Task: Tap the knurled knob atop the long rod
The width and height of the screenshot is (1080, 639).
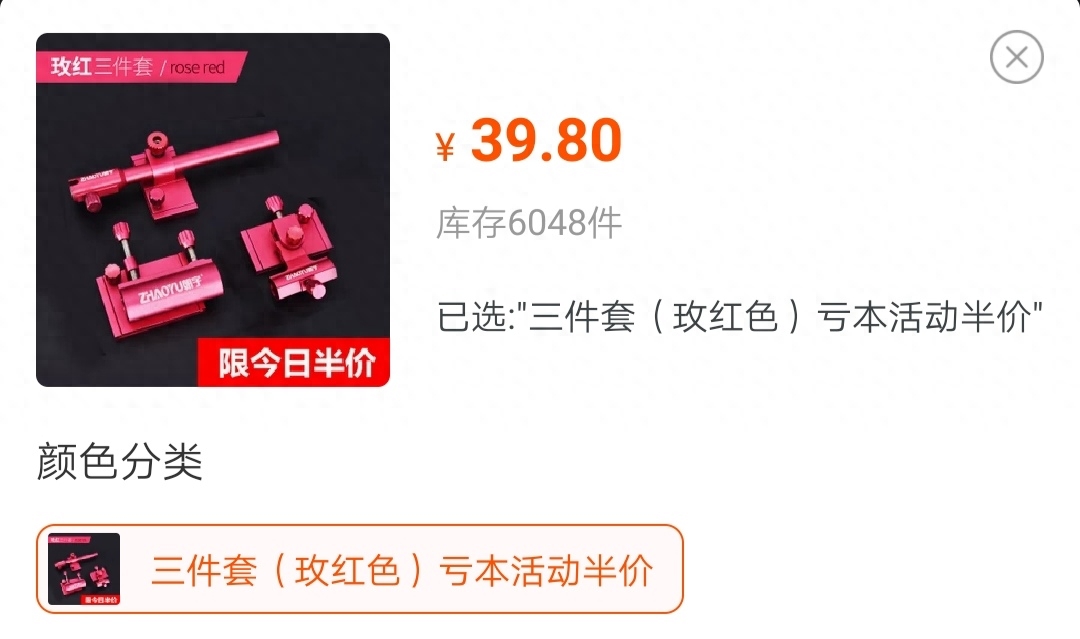Action: coord(158,144)
